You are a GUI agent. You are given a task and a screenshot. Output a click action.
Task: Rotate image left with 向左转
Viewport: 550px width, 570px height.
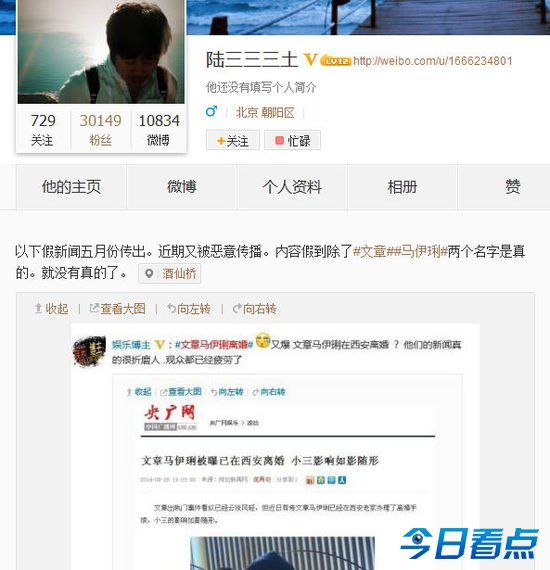(188, 309)
